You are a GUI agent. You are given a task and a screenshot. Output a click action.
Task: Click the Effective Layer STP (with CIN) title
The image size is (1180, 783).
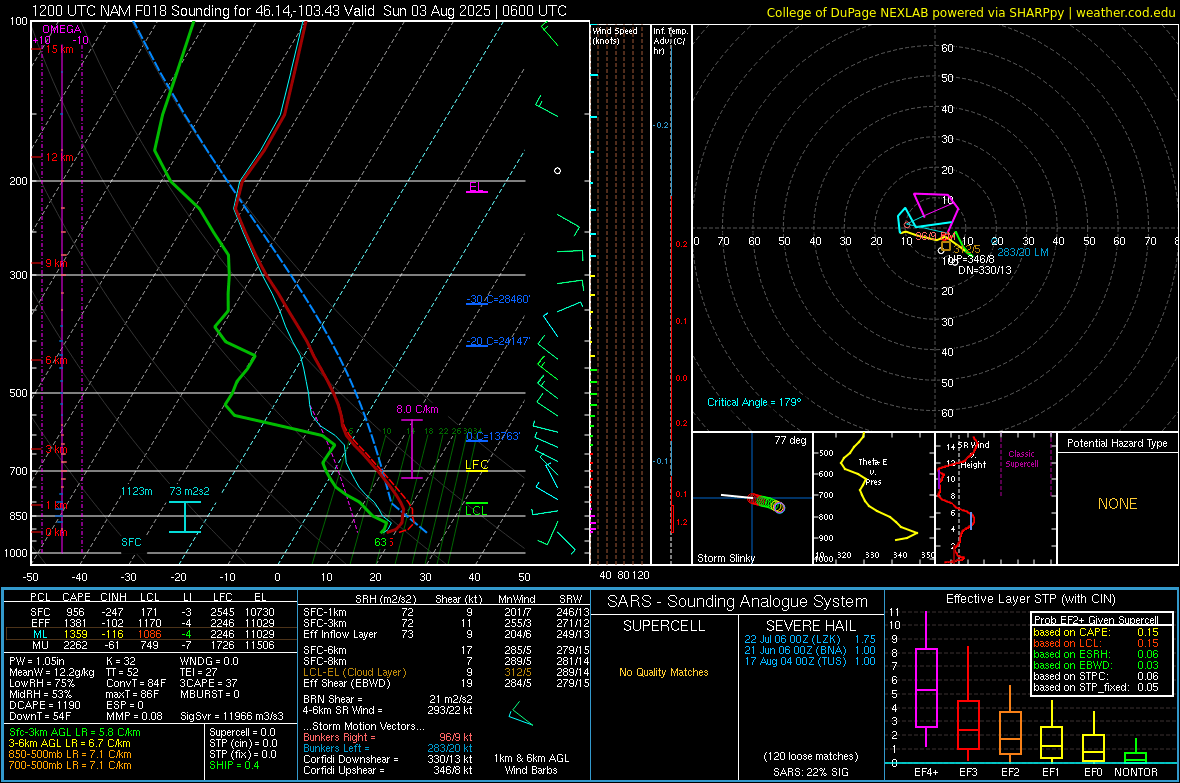tap(1030, 599)
